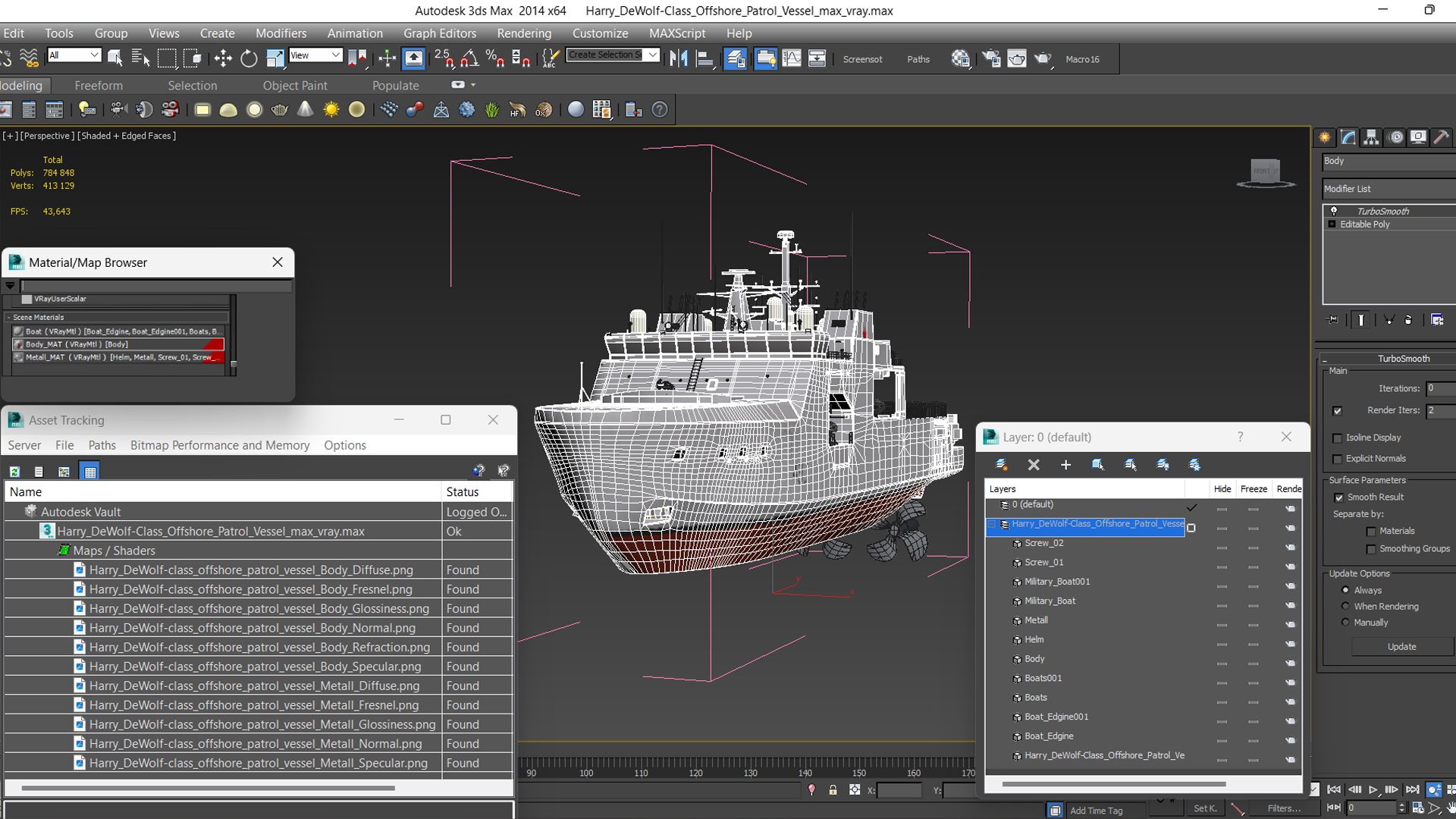Screen dimensions: 1456x819
Task: Delete highlighted layer with X icon
Action: tap(1034, 464)
